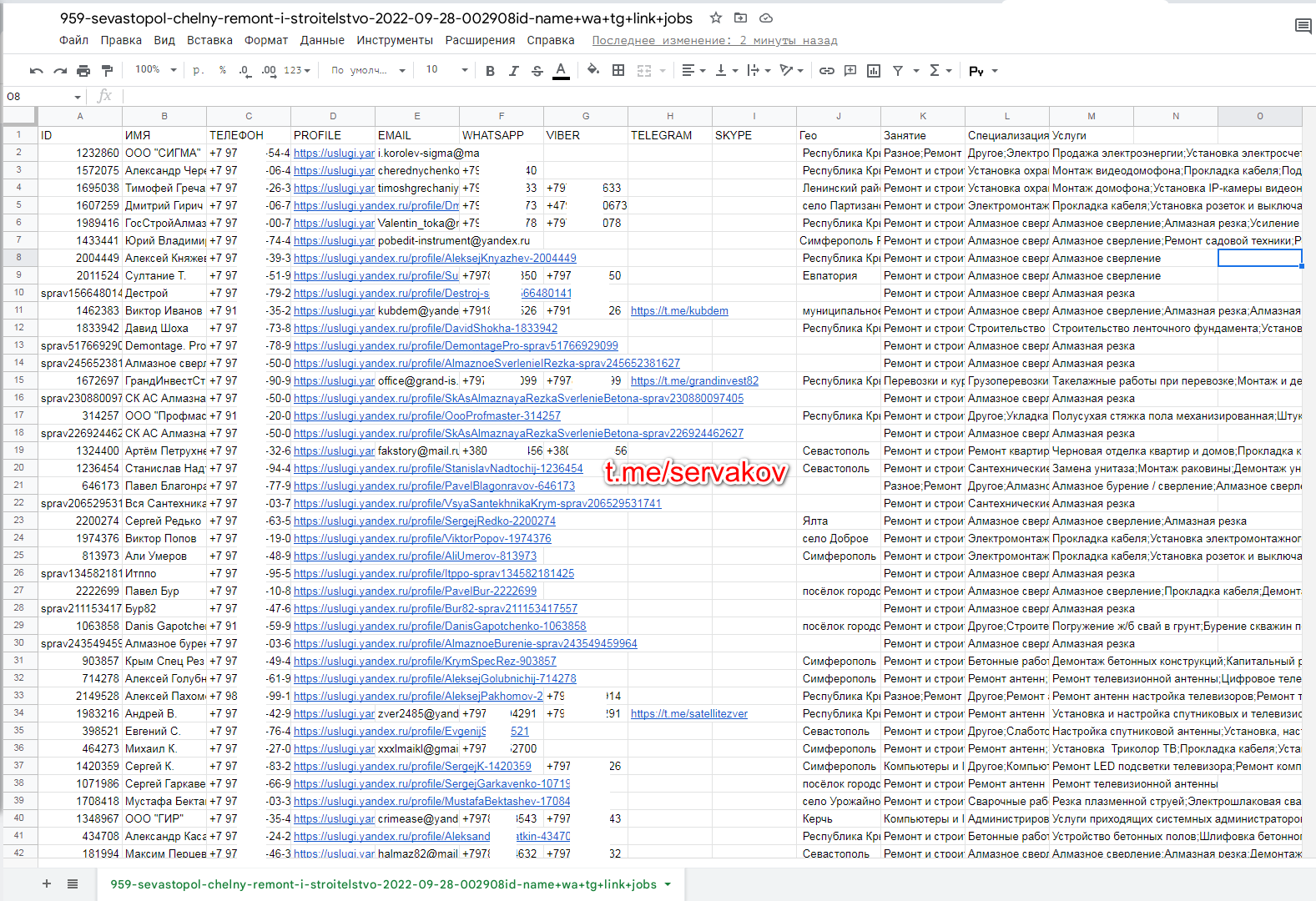Open the last edit history link
The image size is (1316, 901).
(714, 40)
